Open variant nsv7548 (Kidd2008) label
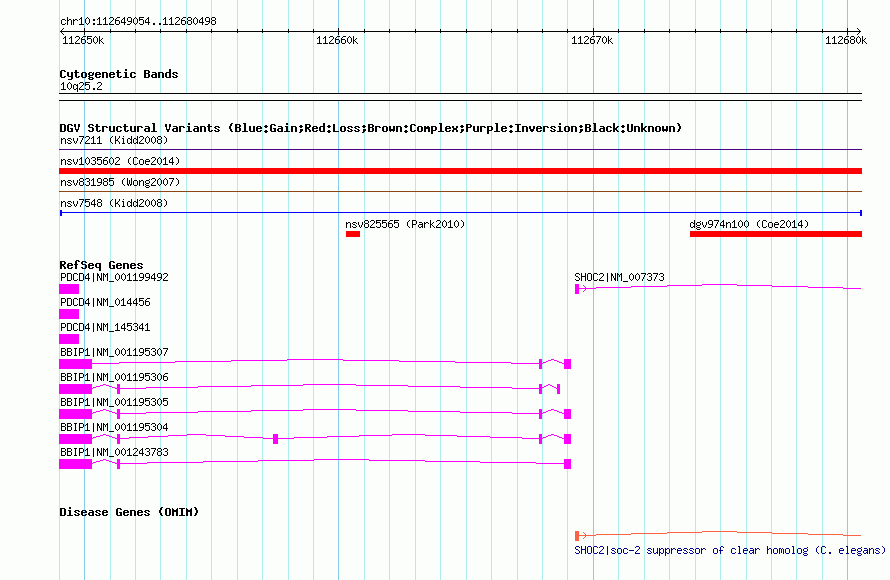The image size is (890, 580). [x=114, y=203]
